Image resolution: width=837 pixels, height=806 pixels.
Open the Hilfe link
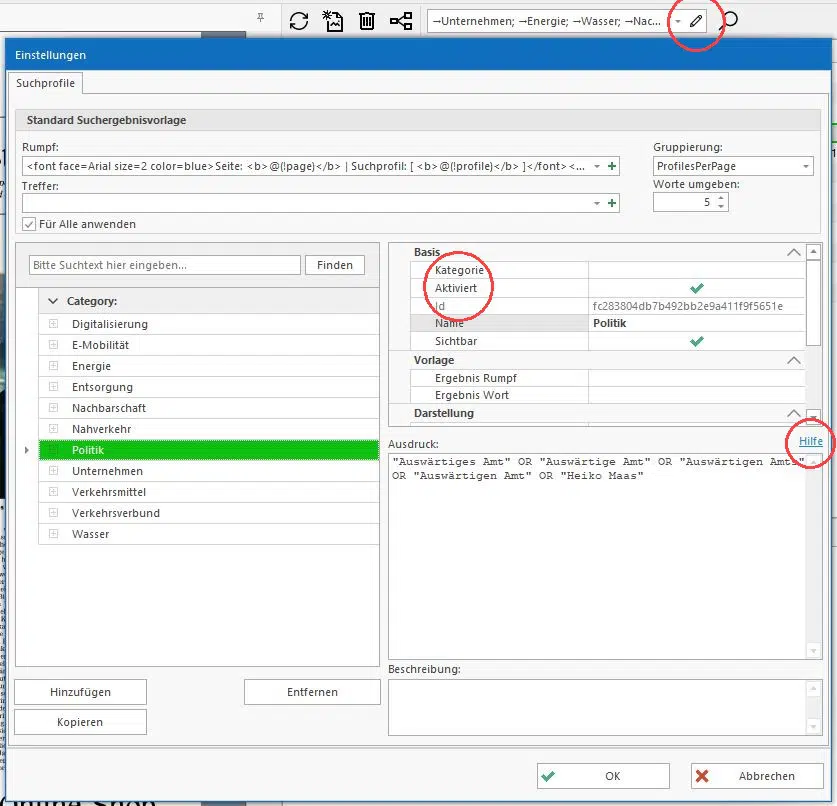(x=810, y=441)
